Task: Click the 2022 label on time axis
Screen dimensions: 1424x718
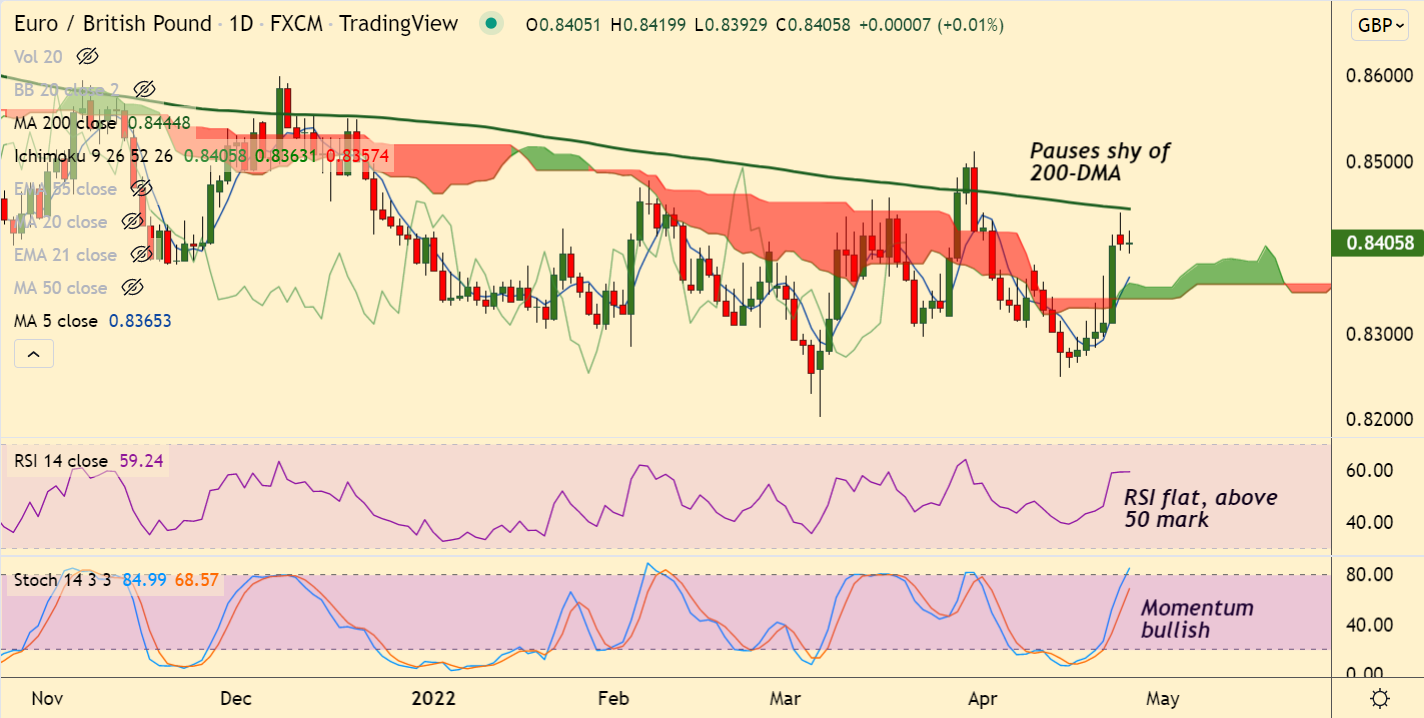Action: pos(434,697)
